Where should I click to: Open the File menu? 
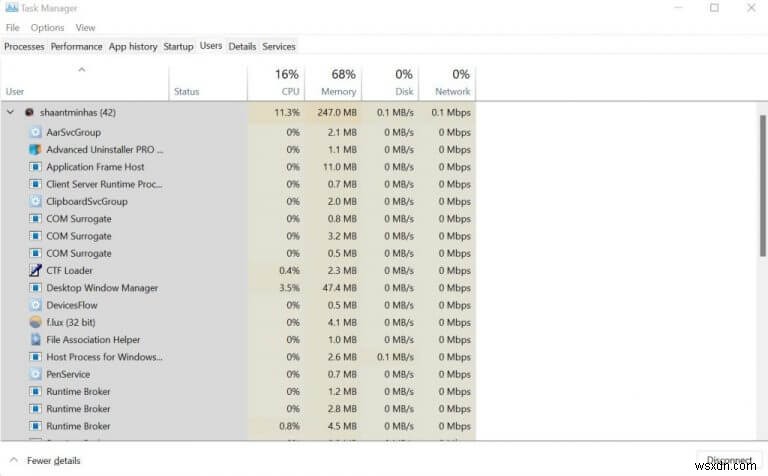point(13,28)
